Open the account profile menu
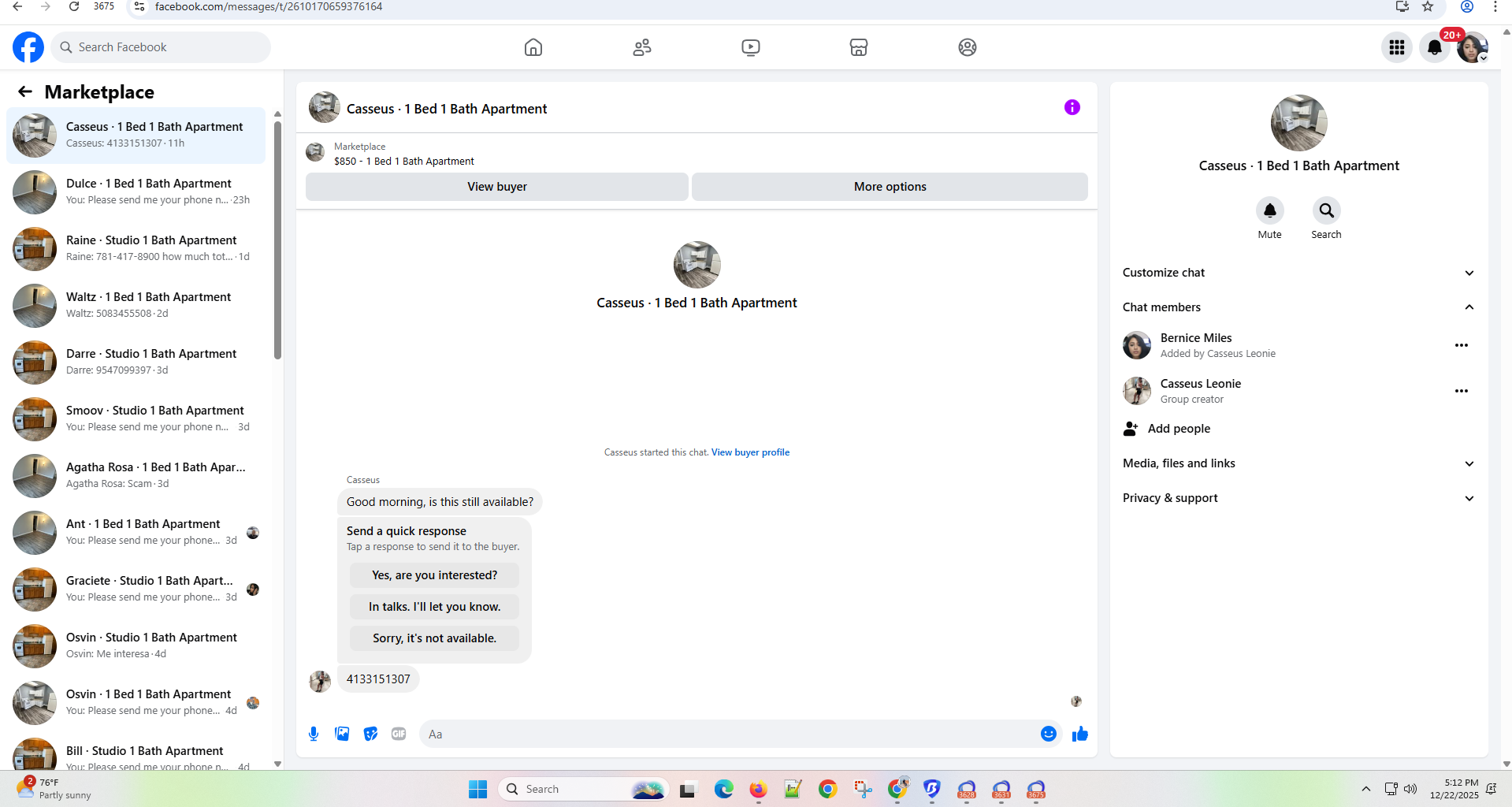Image resolution: width=1512 pixels, height=807 pixels. (1473, 47)
